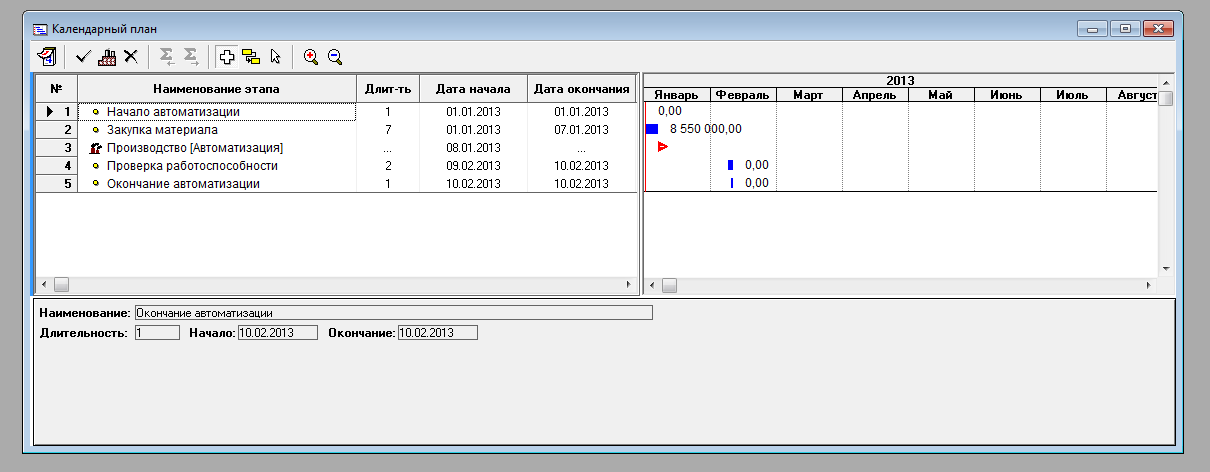Image resolution: width=1210 pixels, height=472 pixels.
Task: Click row number 1 selector
Action: click(57, 112)
